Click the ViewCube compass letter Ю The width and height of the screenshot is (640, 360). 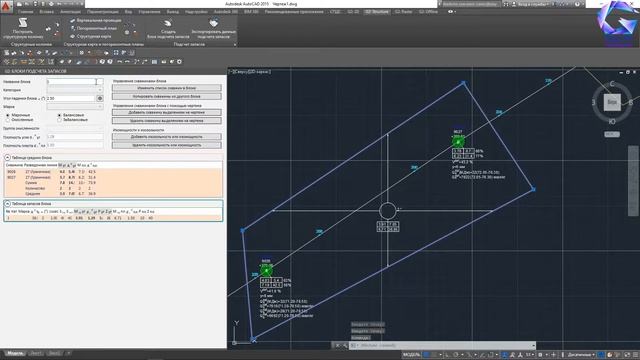612,122
